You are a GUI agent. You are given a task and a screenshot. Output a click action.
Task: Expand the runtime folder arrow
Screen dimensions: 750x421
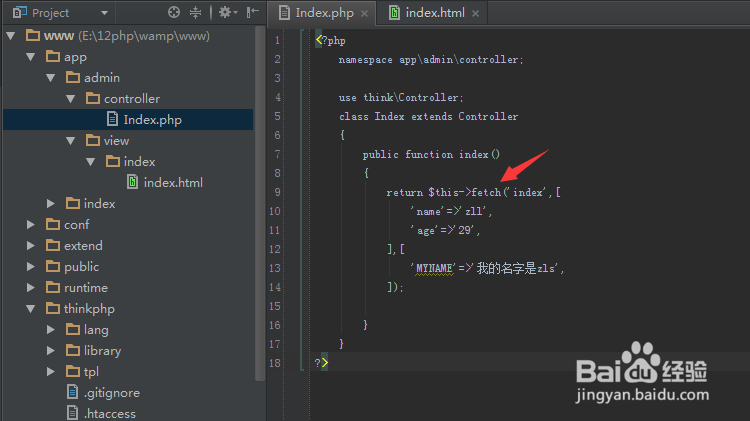point(31,288)
